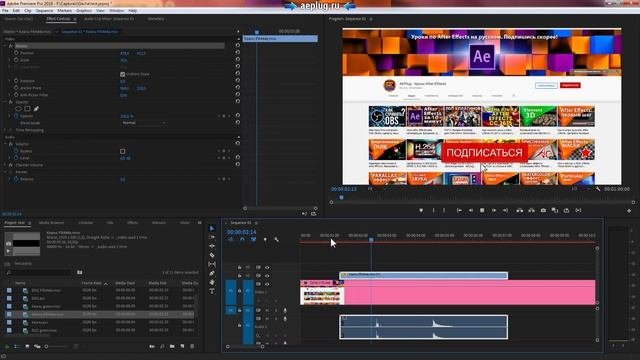
Task: Switch Project panel to icon view
Action: [x=27, y=346]
